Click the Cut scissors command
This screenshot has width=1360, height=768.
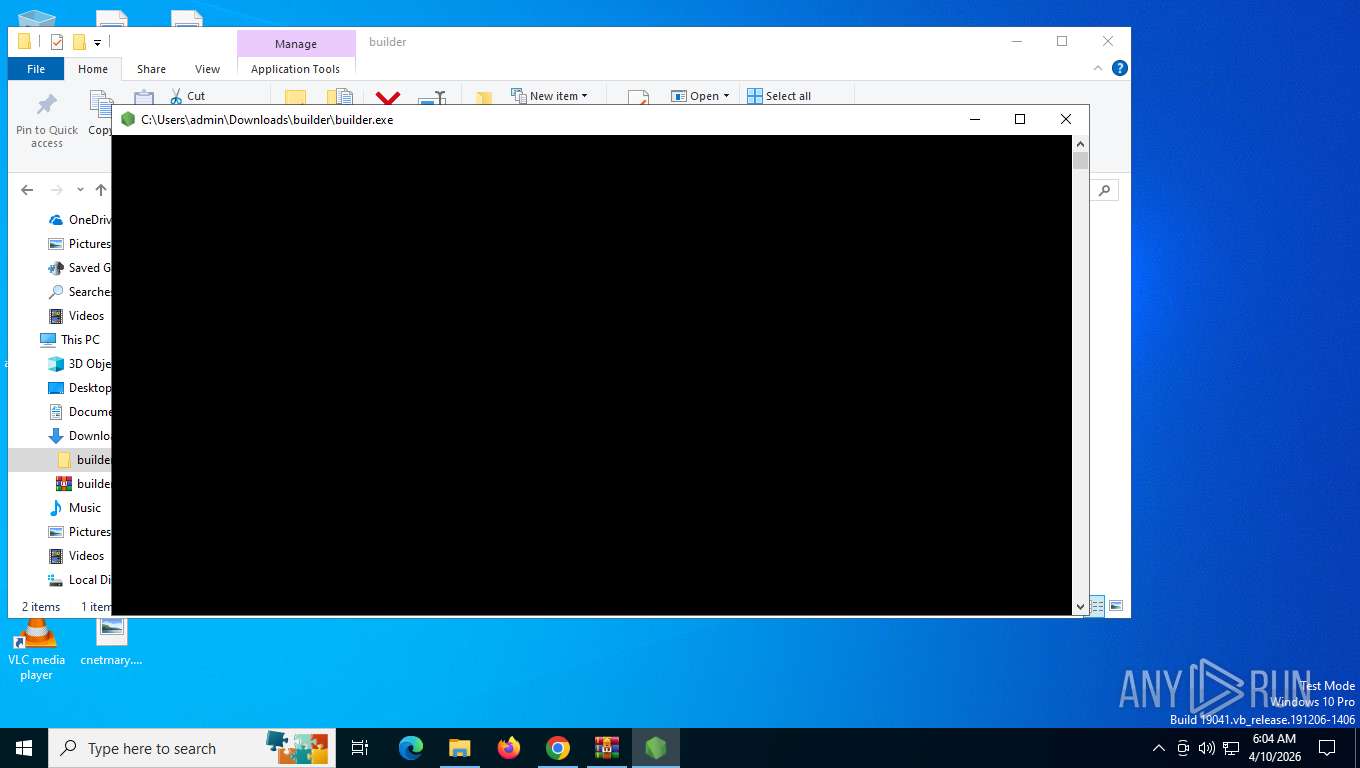(x=187, y=96)
